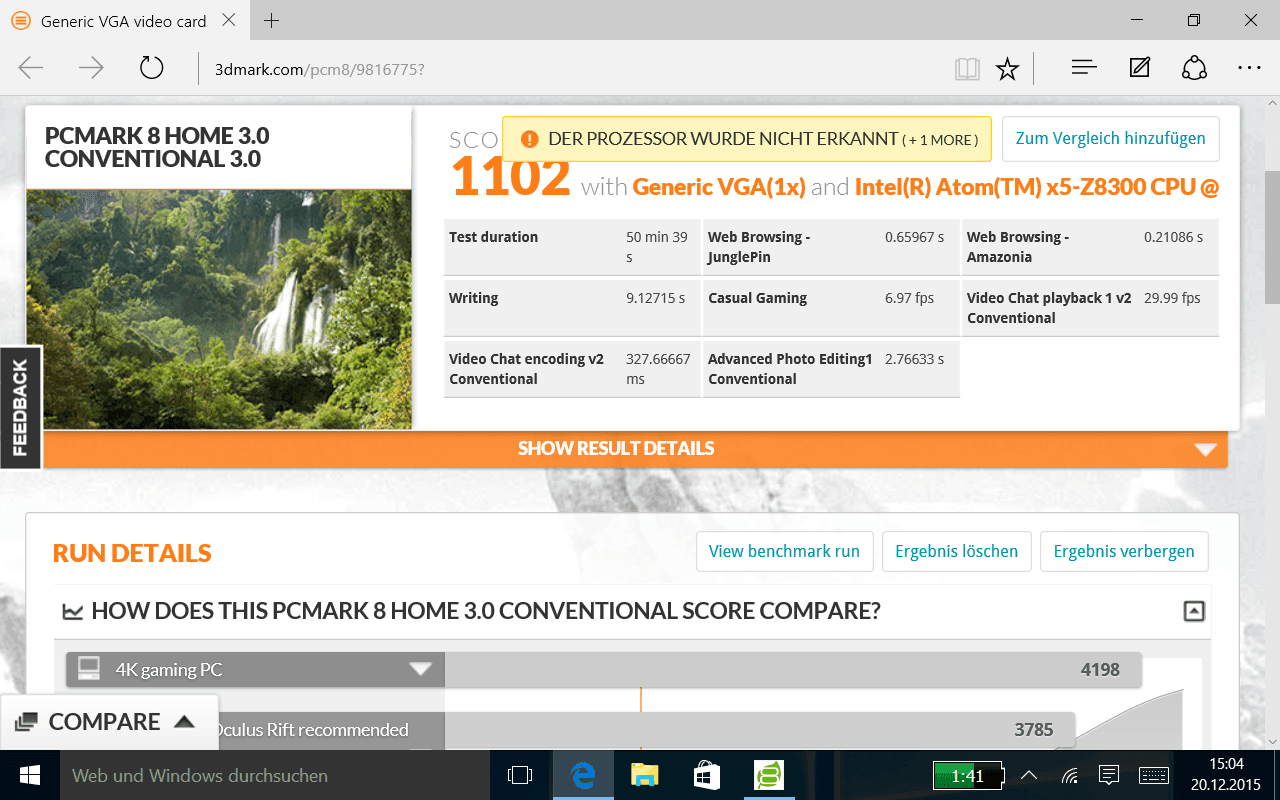Open the Action Center notification icon
This screenshot has height=800, width=1280.
[1108, 775]
